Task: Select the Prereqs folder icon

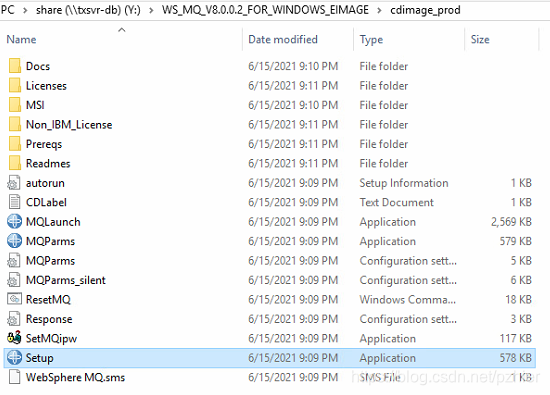Action: click(14, 144)
